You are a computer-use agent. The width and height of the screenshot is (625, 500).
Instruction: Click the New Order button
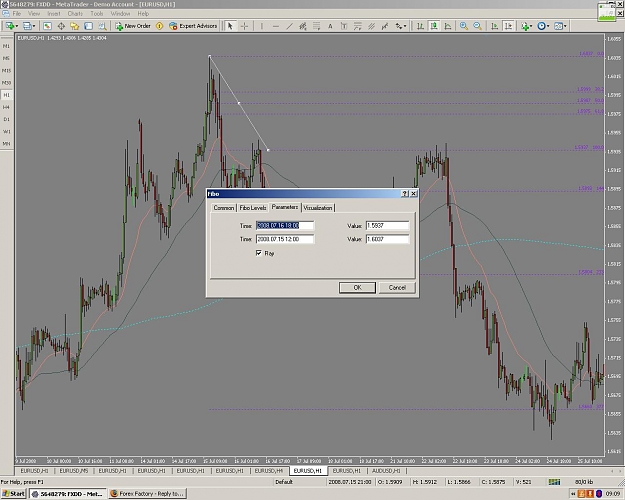(x=133, y=26)
